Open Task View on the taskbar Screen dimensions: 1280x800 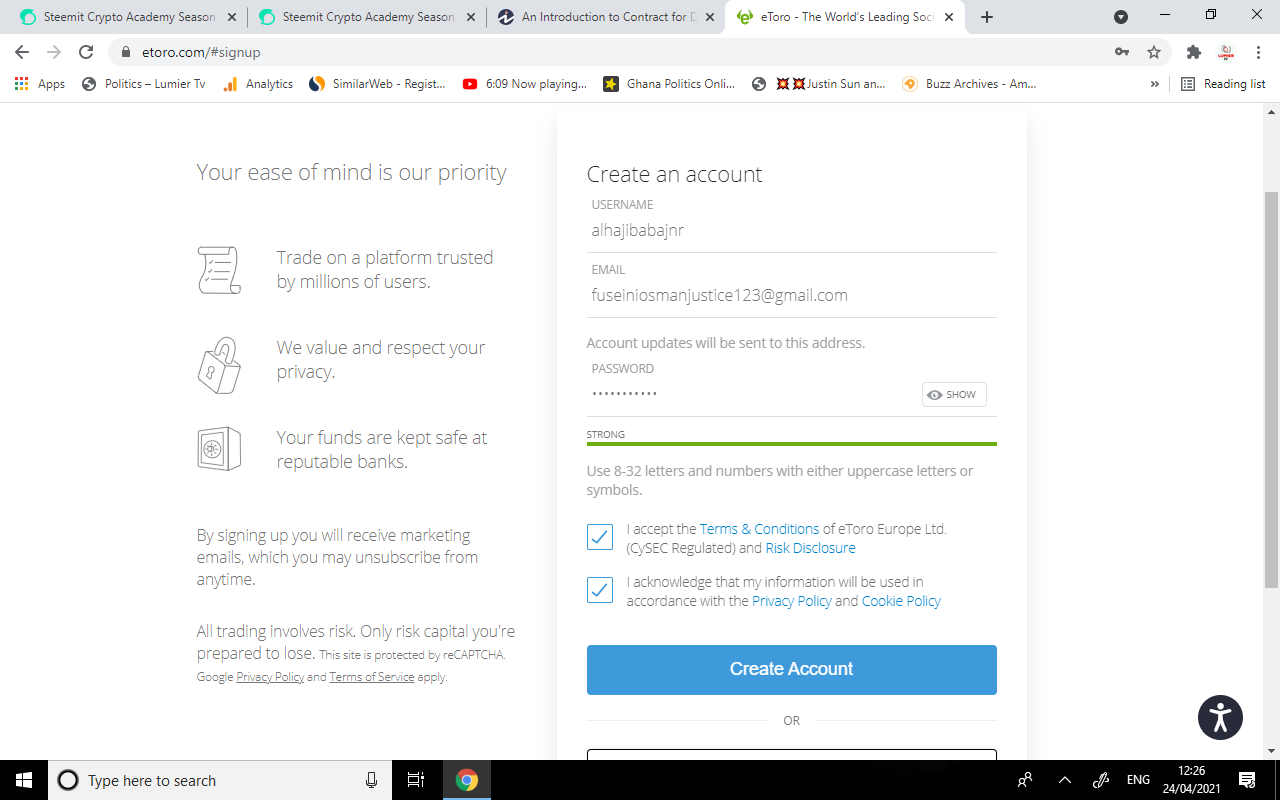(x=416, y=780)
